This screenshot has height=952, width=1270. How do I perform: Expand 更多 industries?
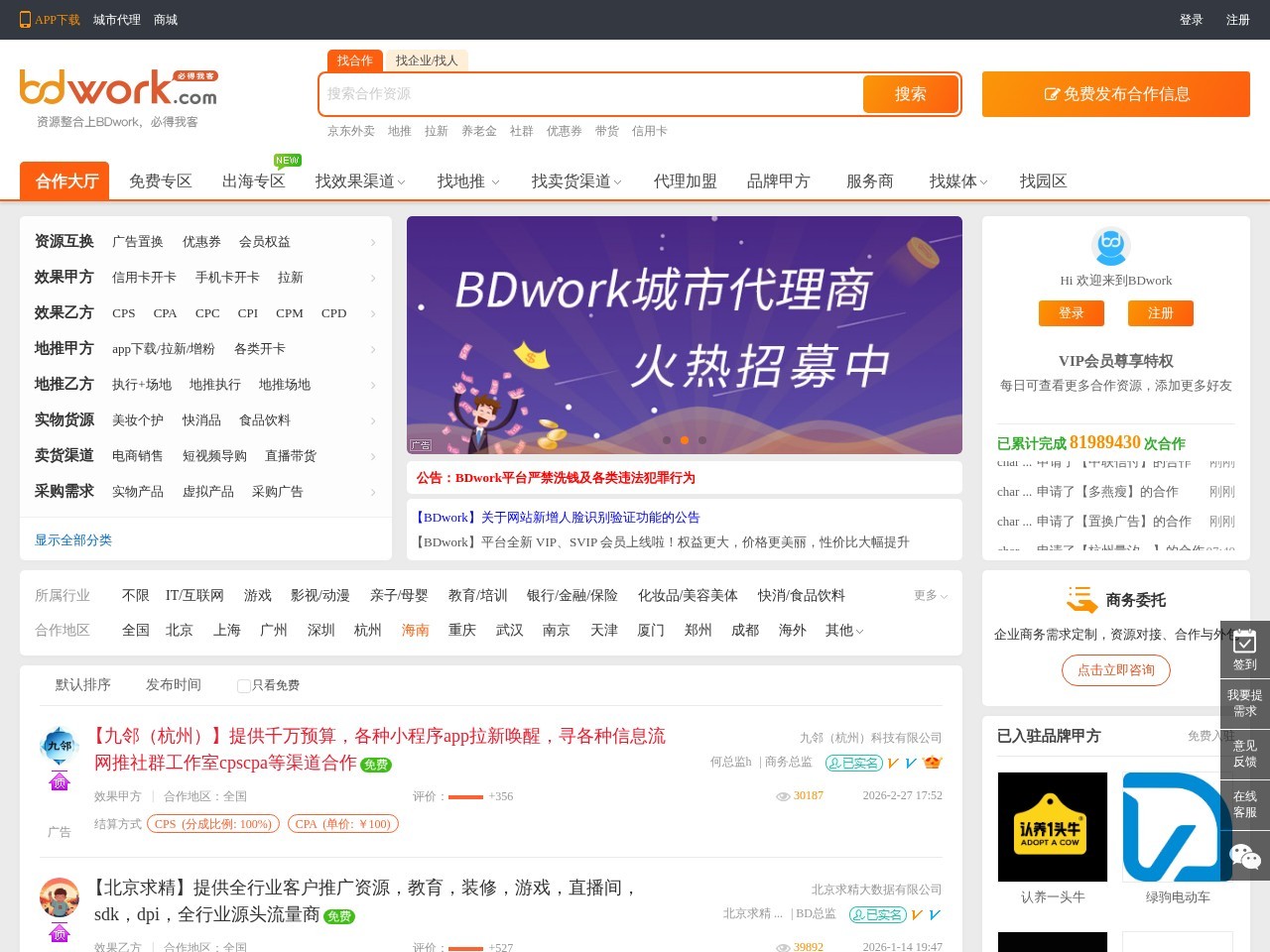coord(931,595)
